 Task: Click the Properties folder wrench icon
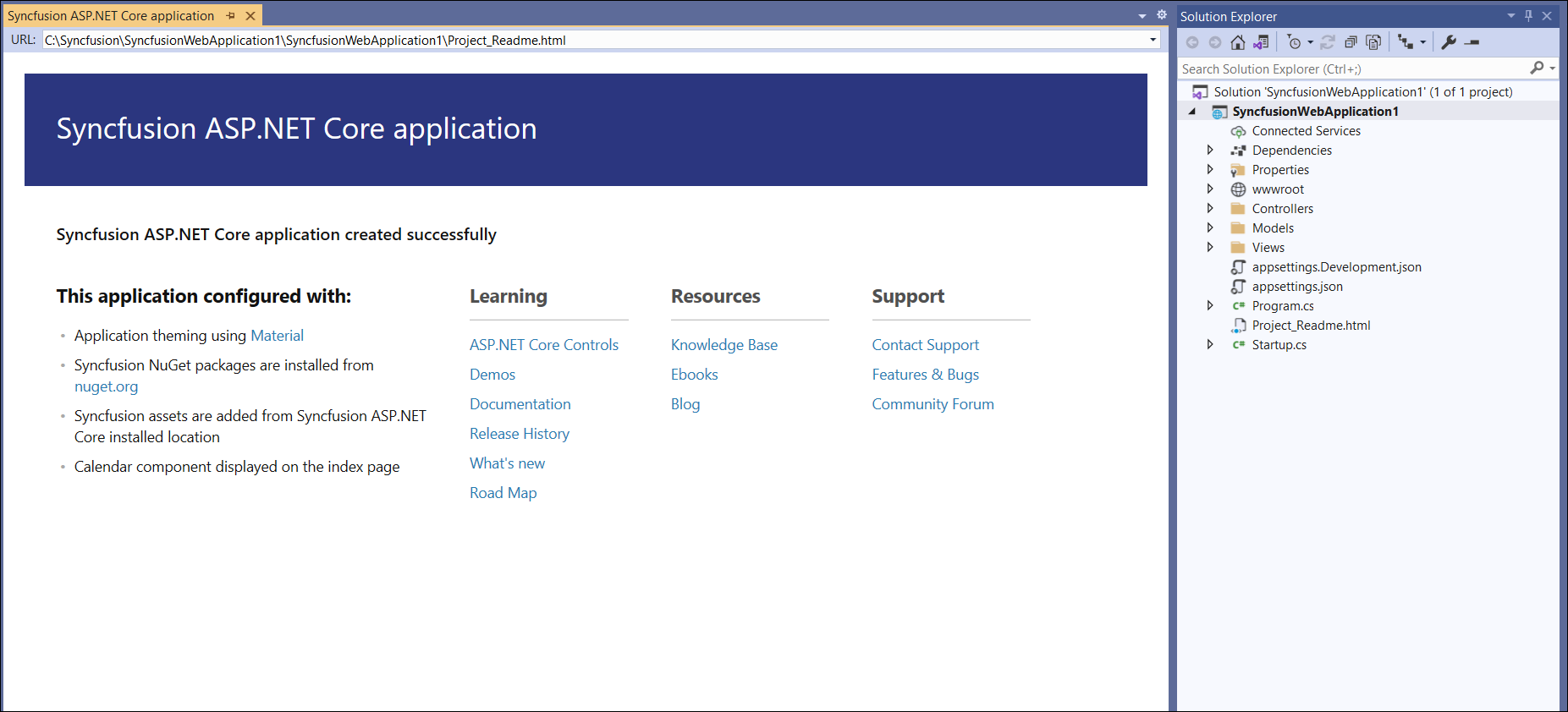click(1238, 170)
